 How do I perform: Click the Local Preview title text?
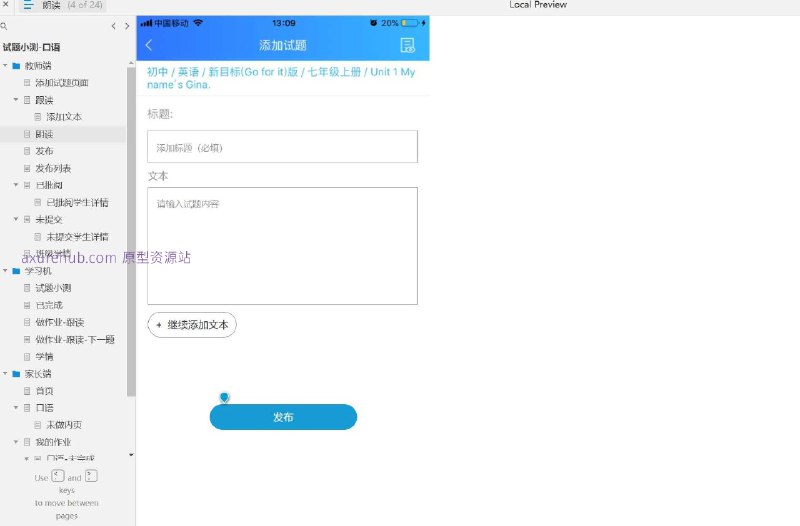click(x=538, y=5)
